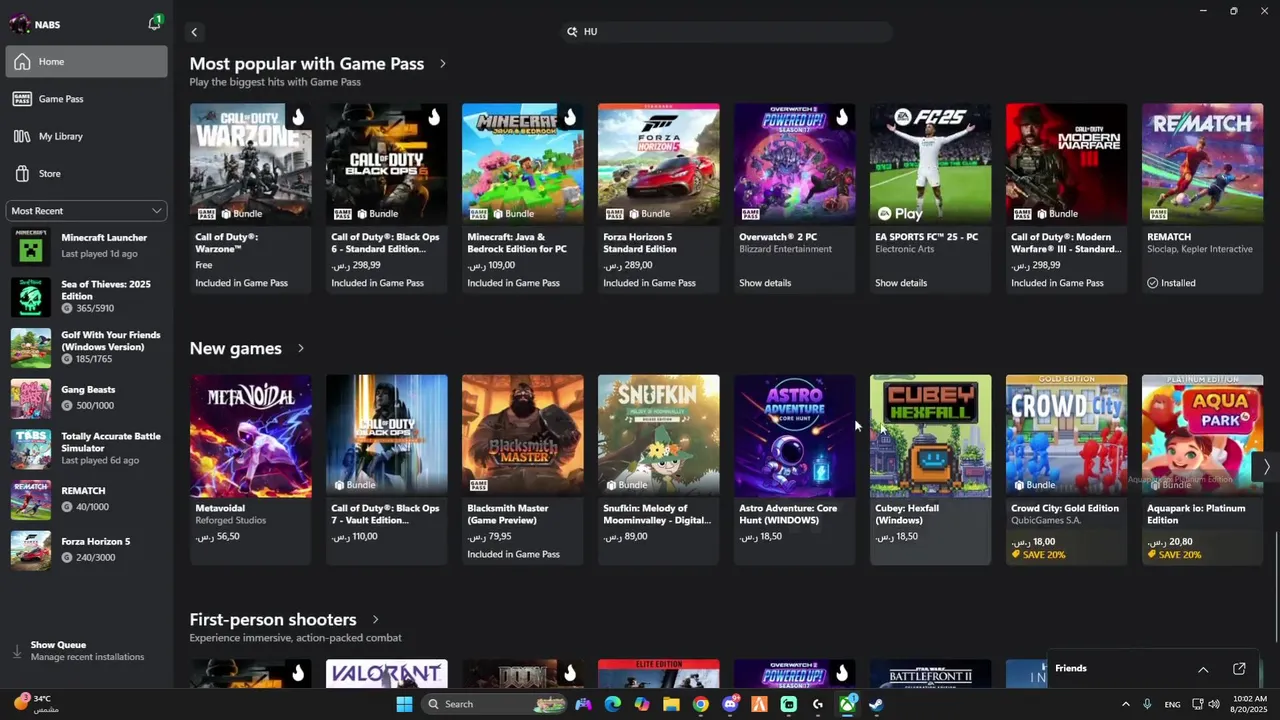This screenshot has width=1280, height=720.
Task: Open Call of Duty: Warzone card
Action: tap(251, 198)
